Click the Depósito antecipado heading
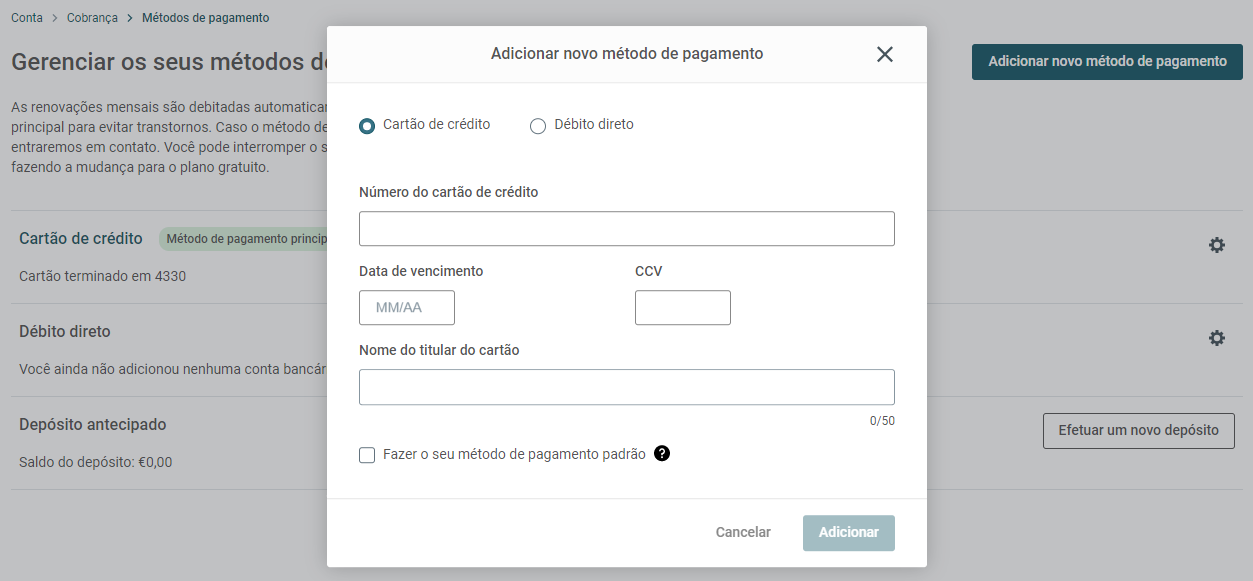This screenshot has height=581, width=1253. pos(93,424)
